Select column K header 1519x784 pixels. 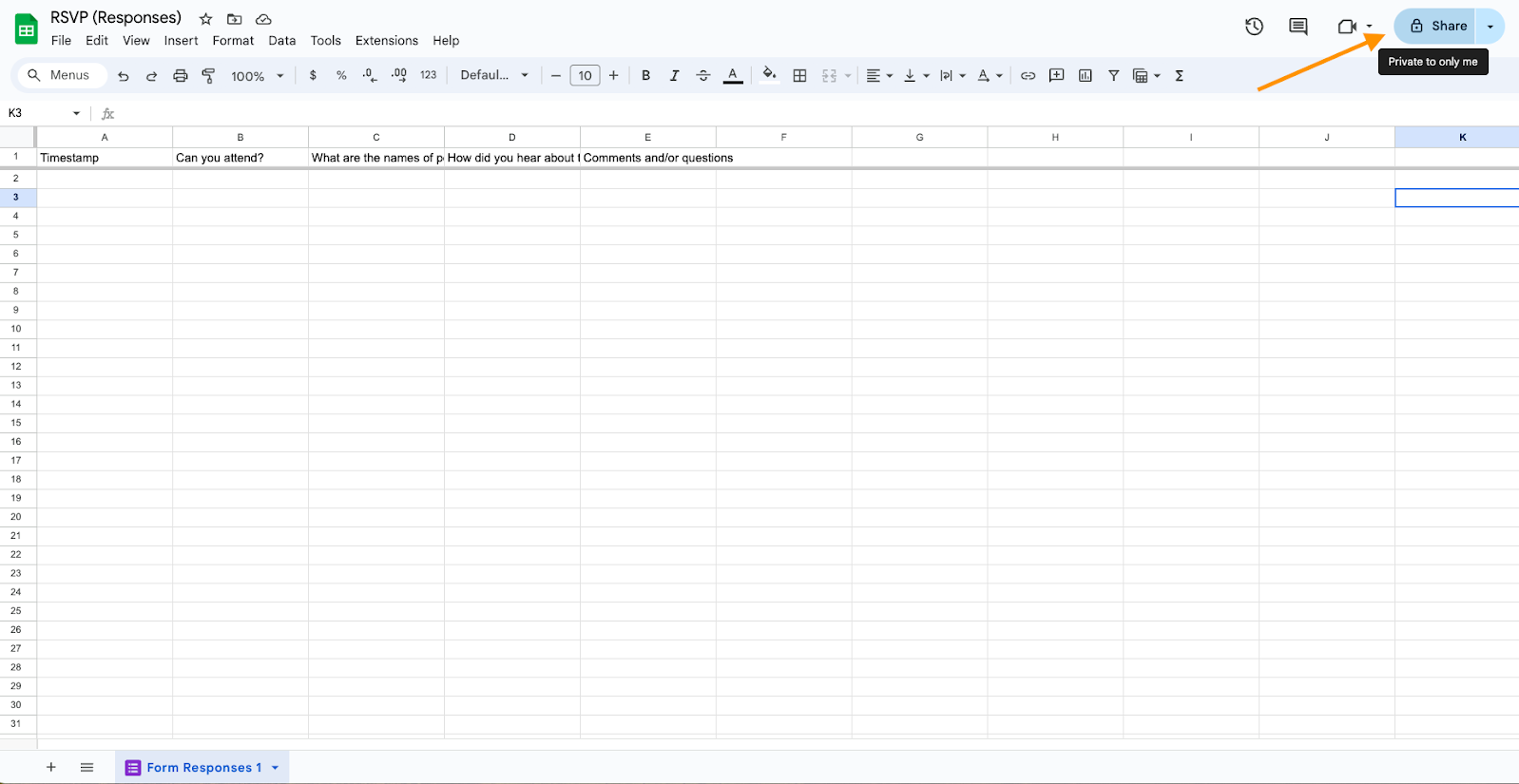pyautogui.click(x=1457, y=137)
